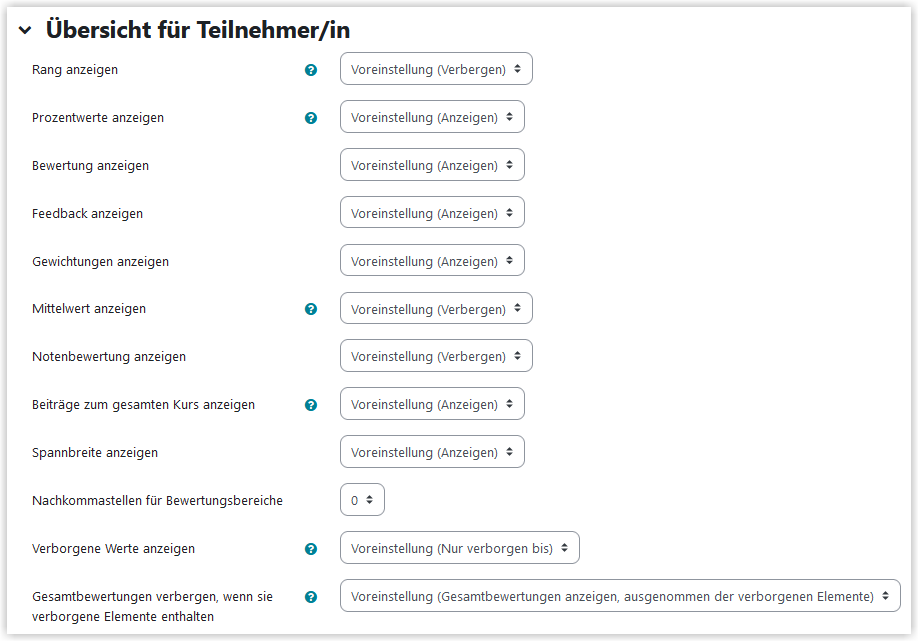Open help icon beside Mittelwert anzeigen

(x=311, y=309)
